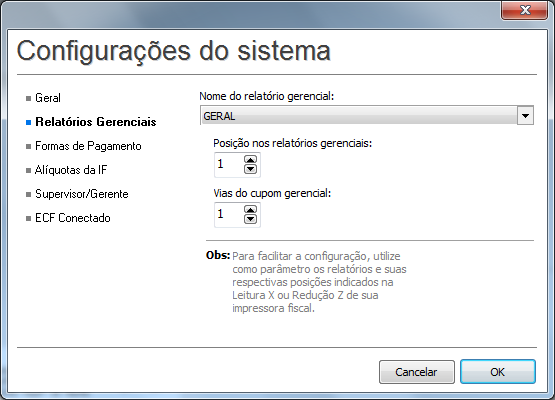Decrease Posição nos relatórios gerenciais value
The height and width of the screenshot is (400, 555).
(x=251, y=169)
